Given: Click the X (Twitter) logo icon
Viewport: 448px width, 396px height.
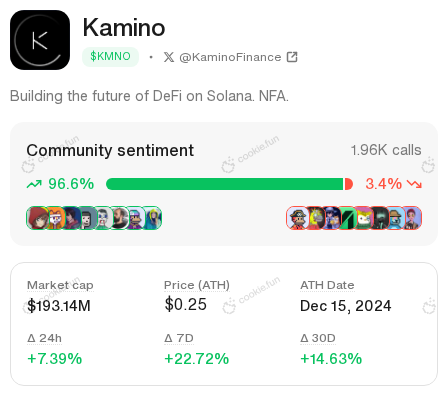Looking at the screenshot, I should [x=169, y=57].
